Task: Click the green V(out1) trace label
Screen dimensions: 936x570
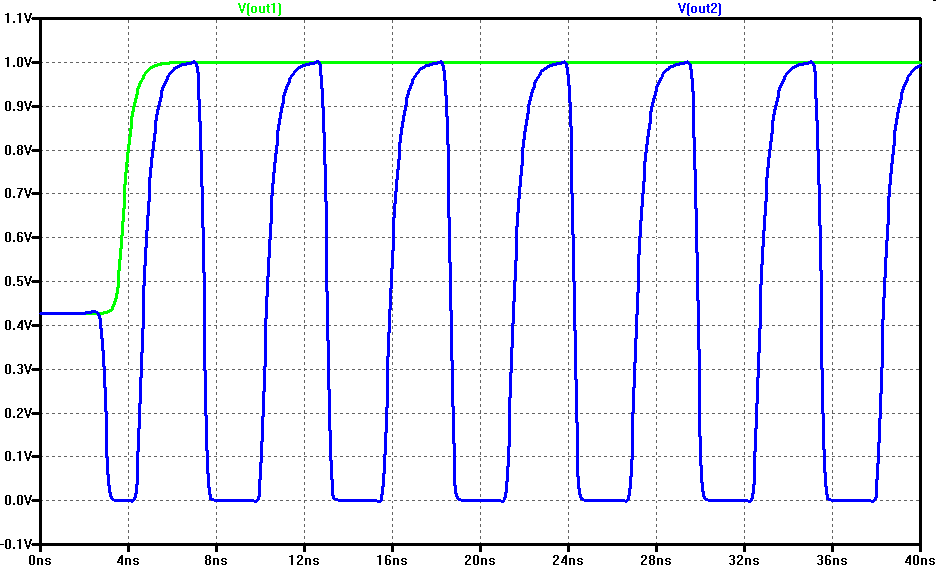Action: (259, 9)
